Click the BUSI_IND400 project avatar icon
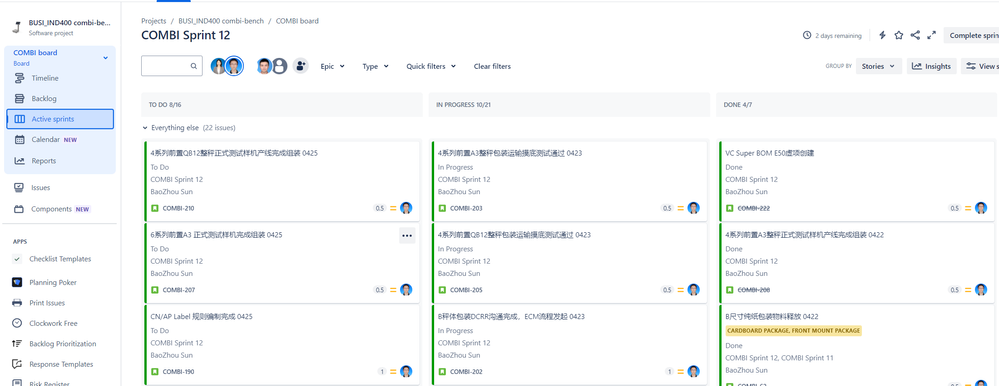999x386 pixels. (x=17, y=27)
